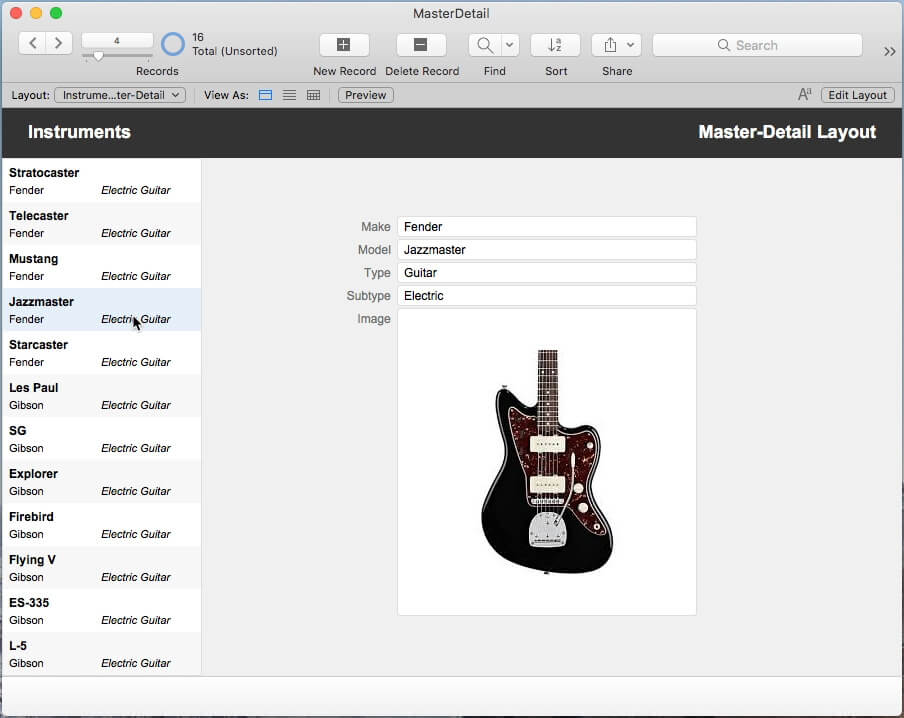Close the MasterDetail window red button
This screenshot has height=718, width=904.
pyautogui.click(x=16, y=13)
